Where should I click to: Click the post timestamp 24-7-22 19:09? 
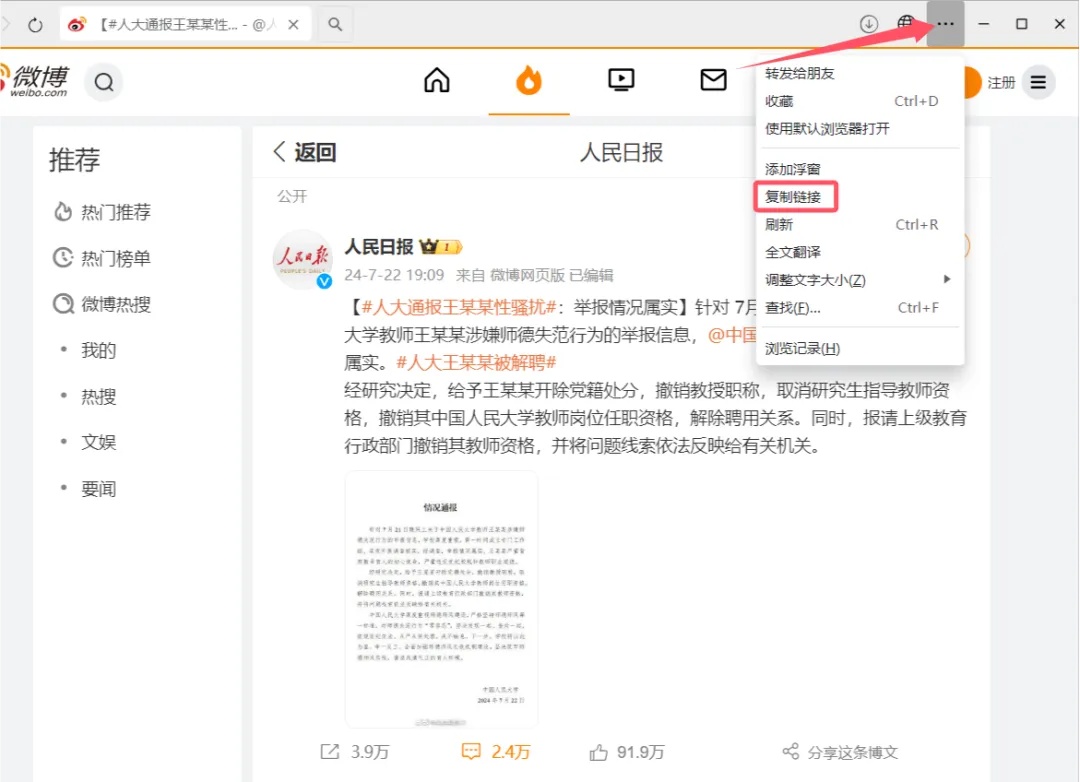coord(394,276)
